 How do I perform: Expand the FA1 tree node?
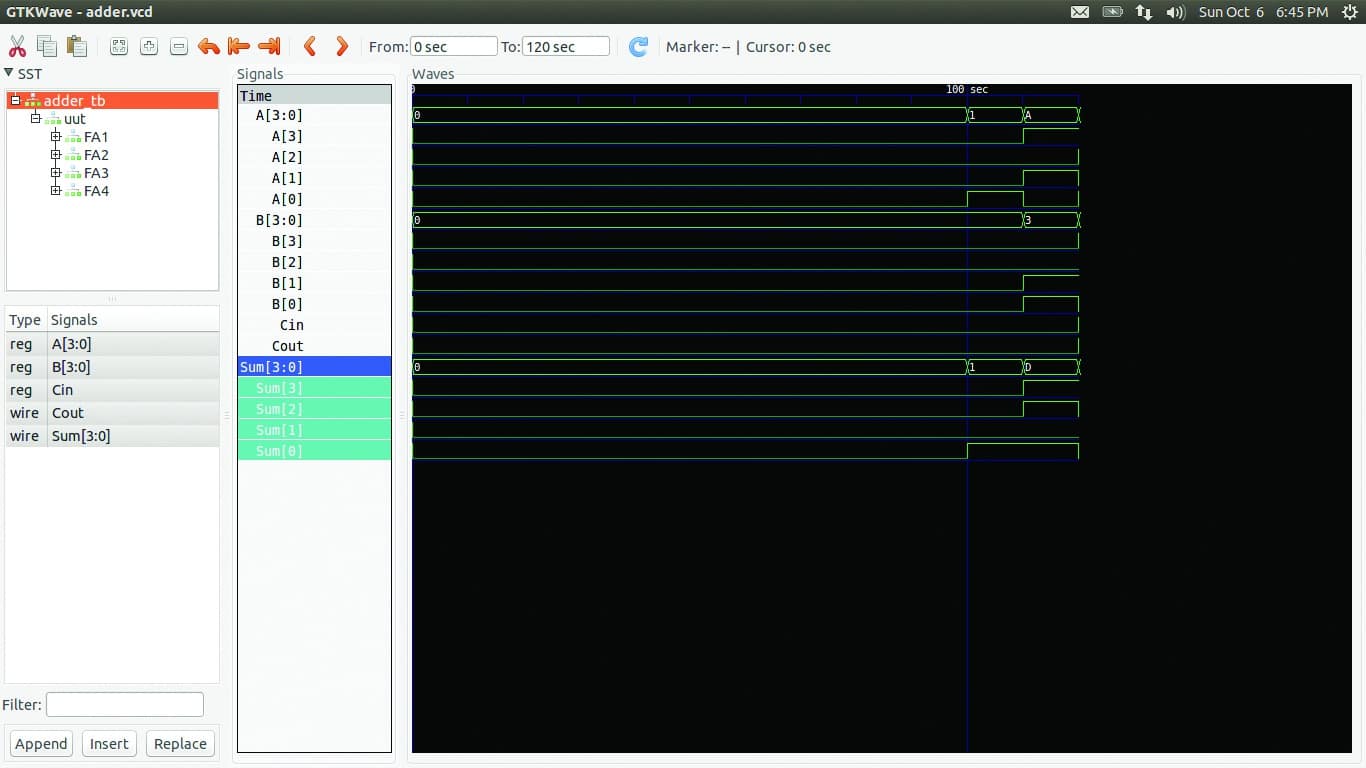pyautogui.click(x=56, y=137)
